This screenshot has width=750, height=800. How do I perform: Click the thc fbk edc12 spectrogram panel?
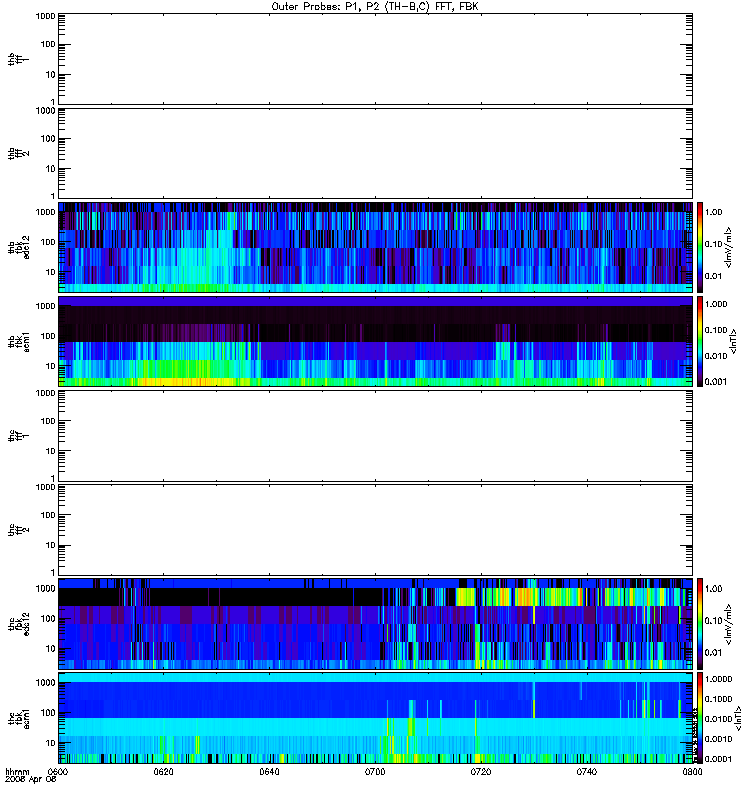click(375, 624)
